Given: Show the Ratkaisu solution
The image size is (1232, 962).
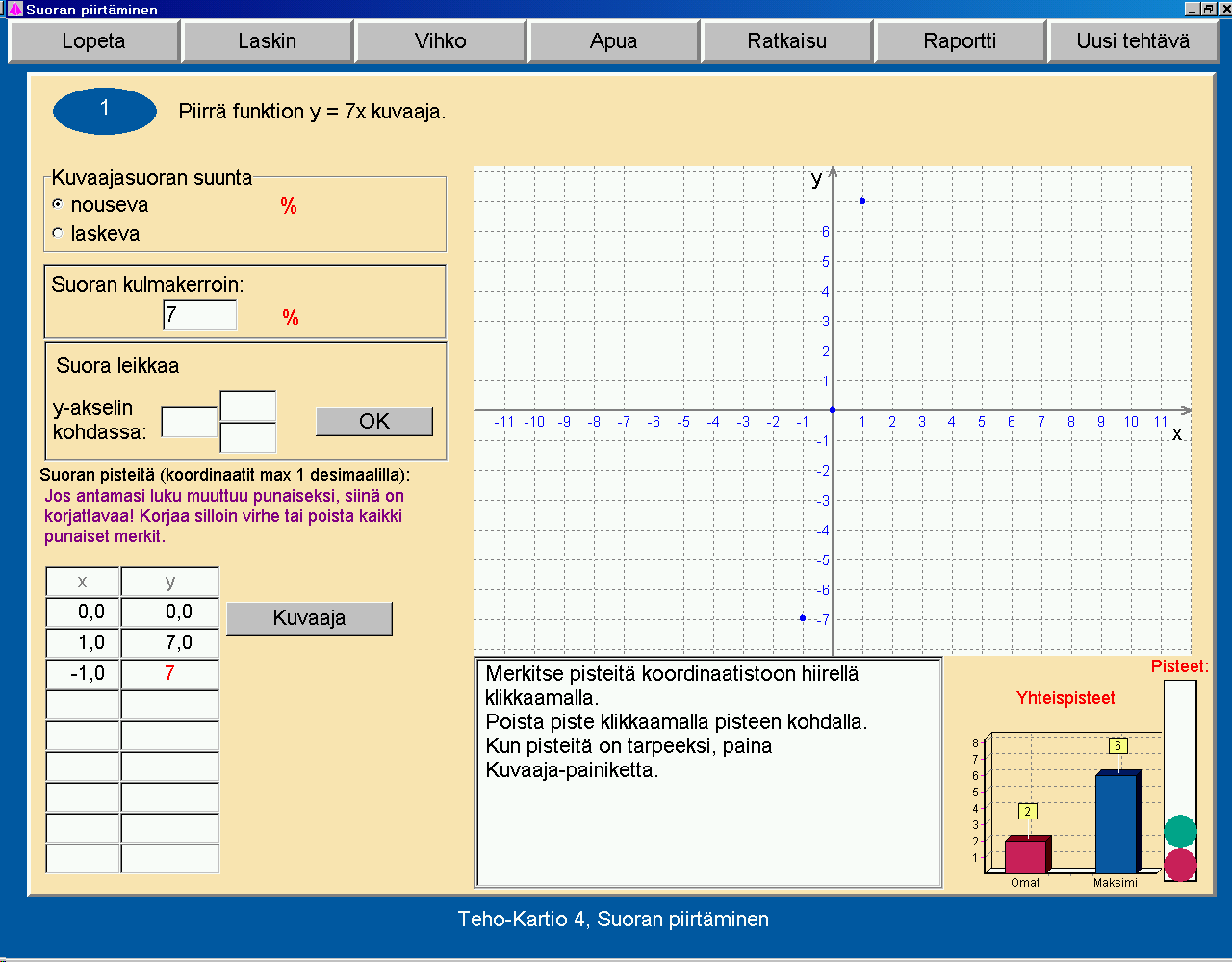Looking at the screenshot, I should (787, 41).
